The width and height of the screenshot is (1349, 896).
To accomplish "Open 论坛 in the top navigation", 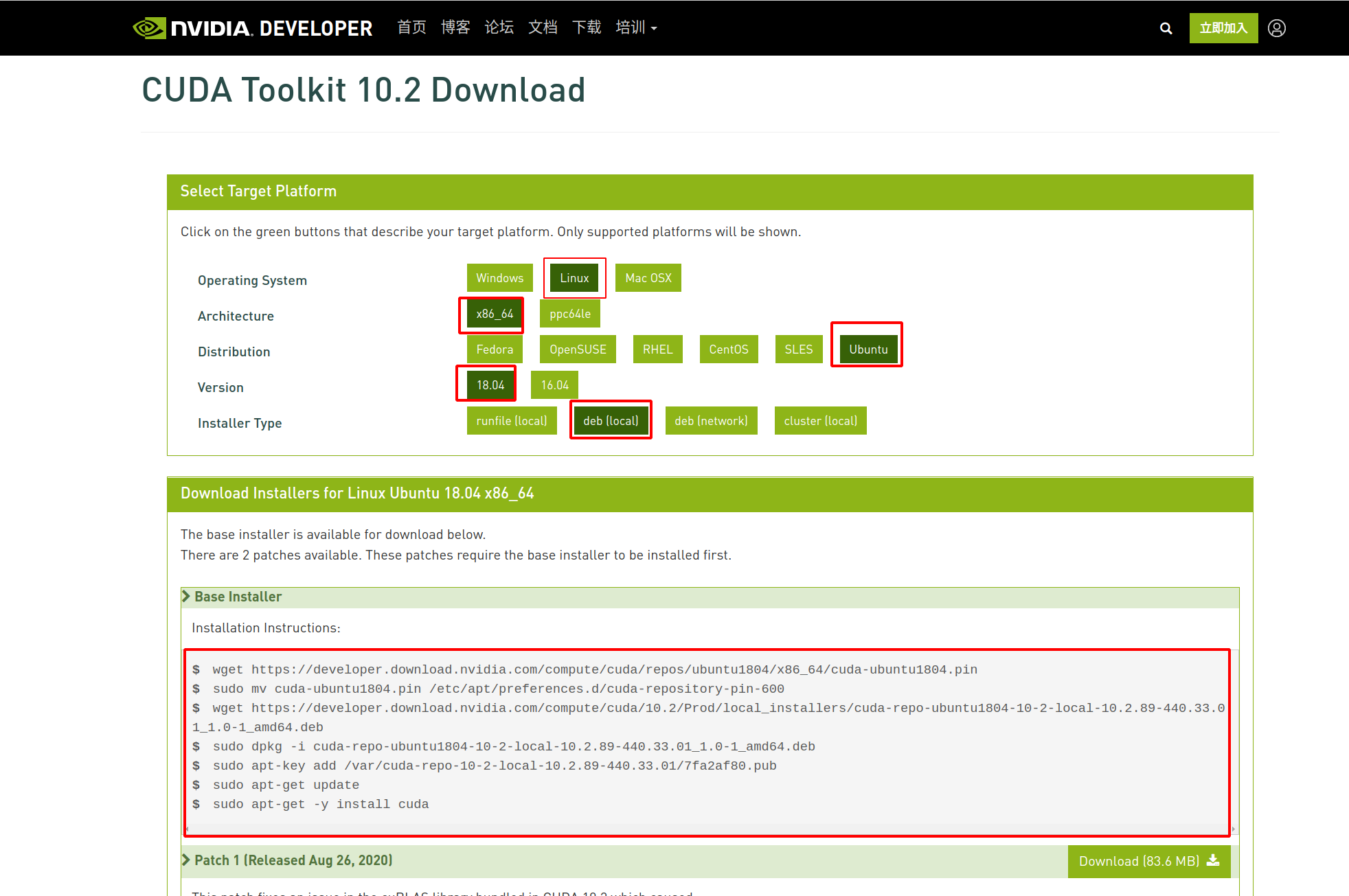I will pyautogui.click(x=499, y=27).
